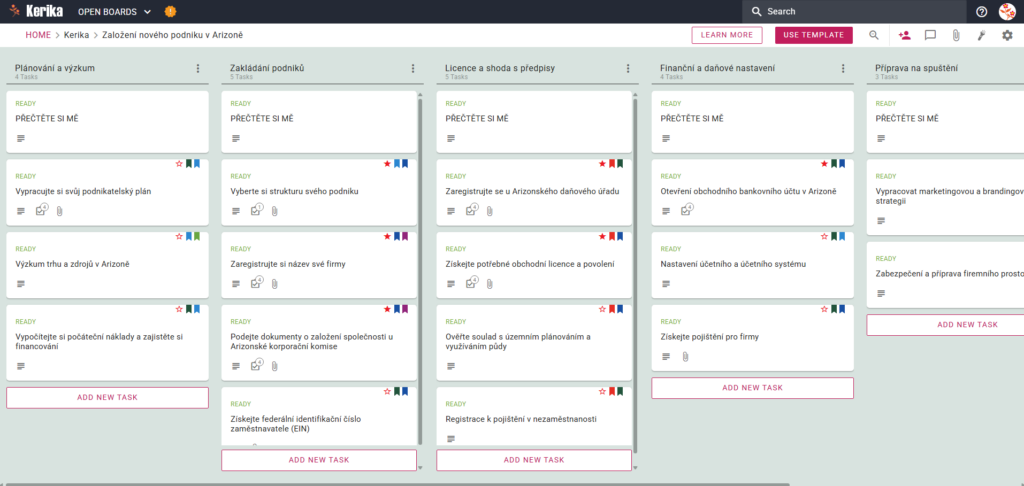
Task: Open the add team member icon
Action: (x=904, y=35)
